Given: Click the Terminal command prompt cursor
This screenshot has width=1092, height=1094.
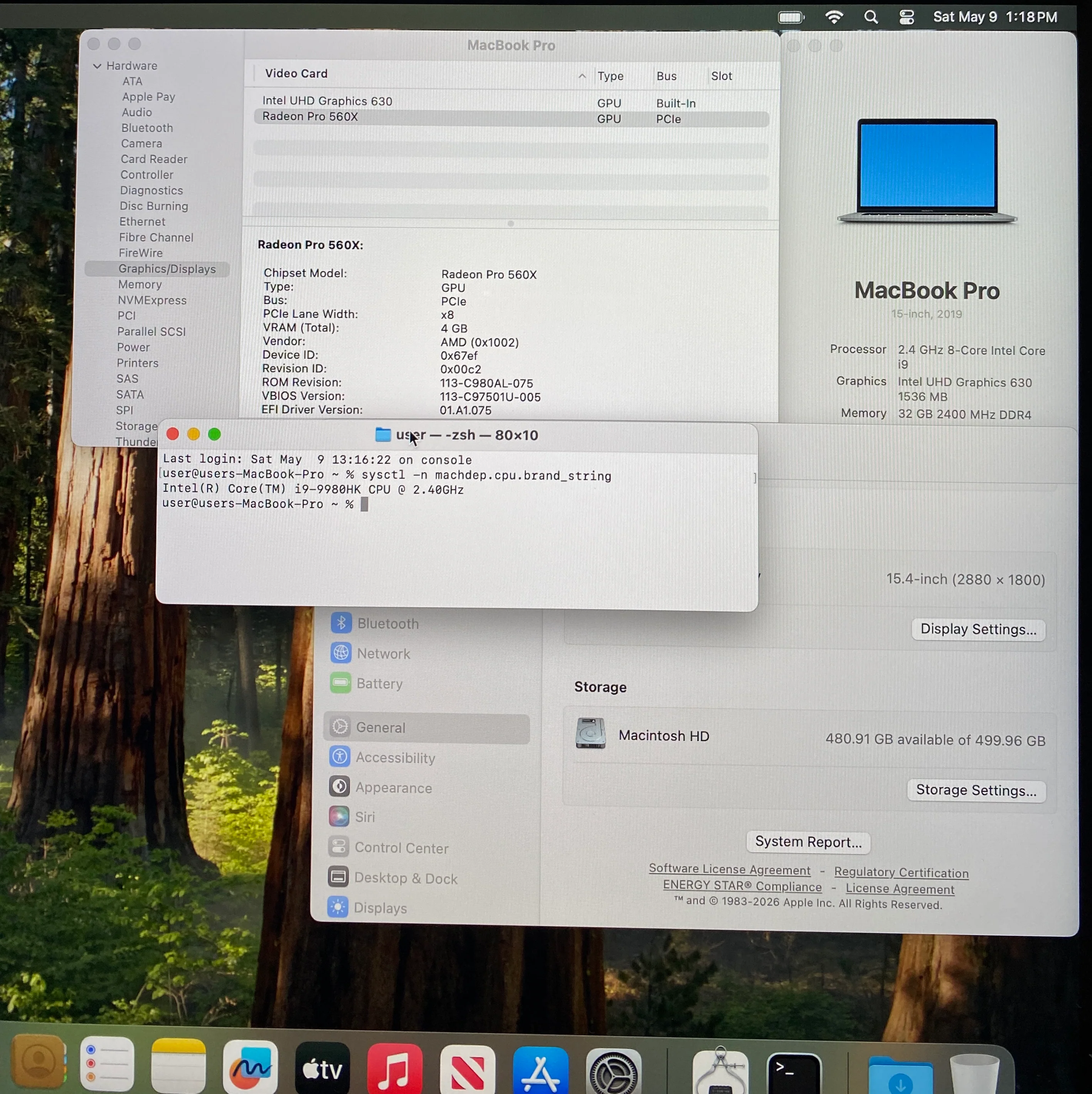Looking at the screenshot, I should click(364, 504).
